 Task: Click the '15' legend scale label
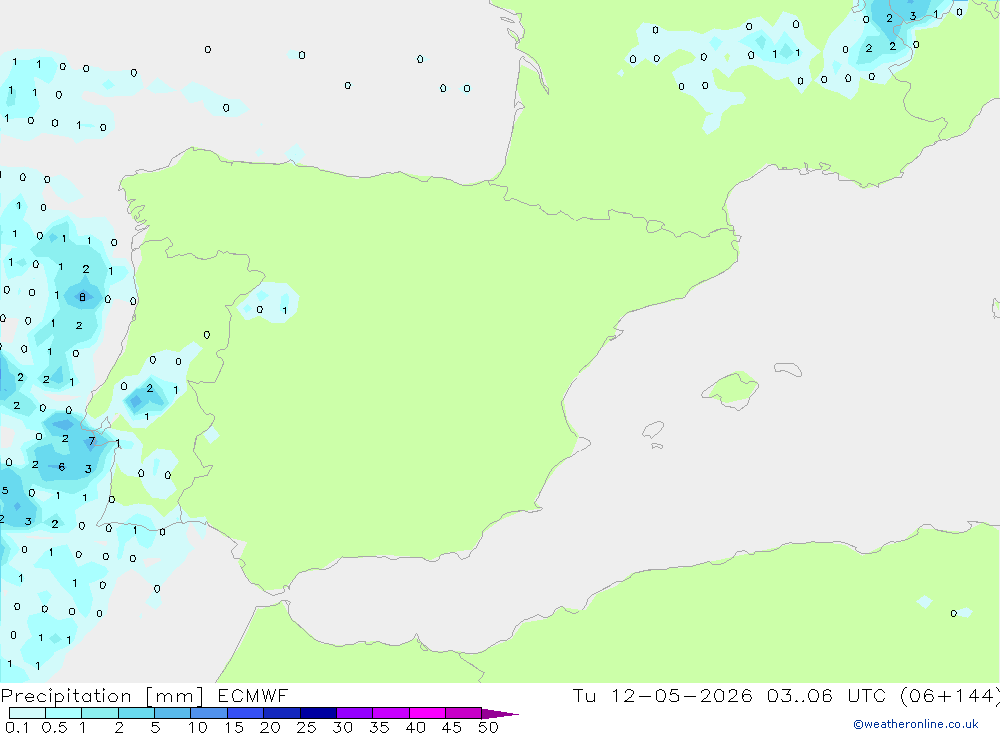click(234, 727)
